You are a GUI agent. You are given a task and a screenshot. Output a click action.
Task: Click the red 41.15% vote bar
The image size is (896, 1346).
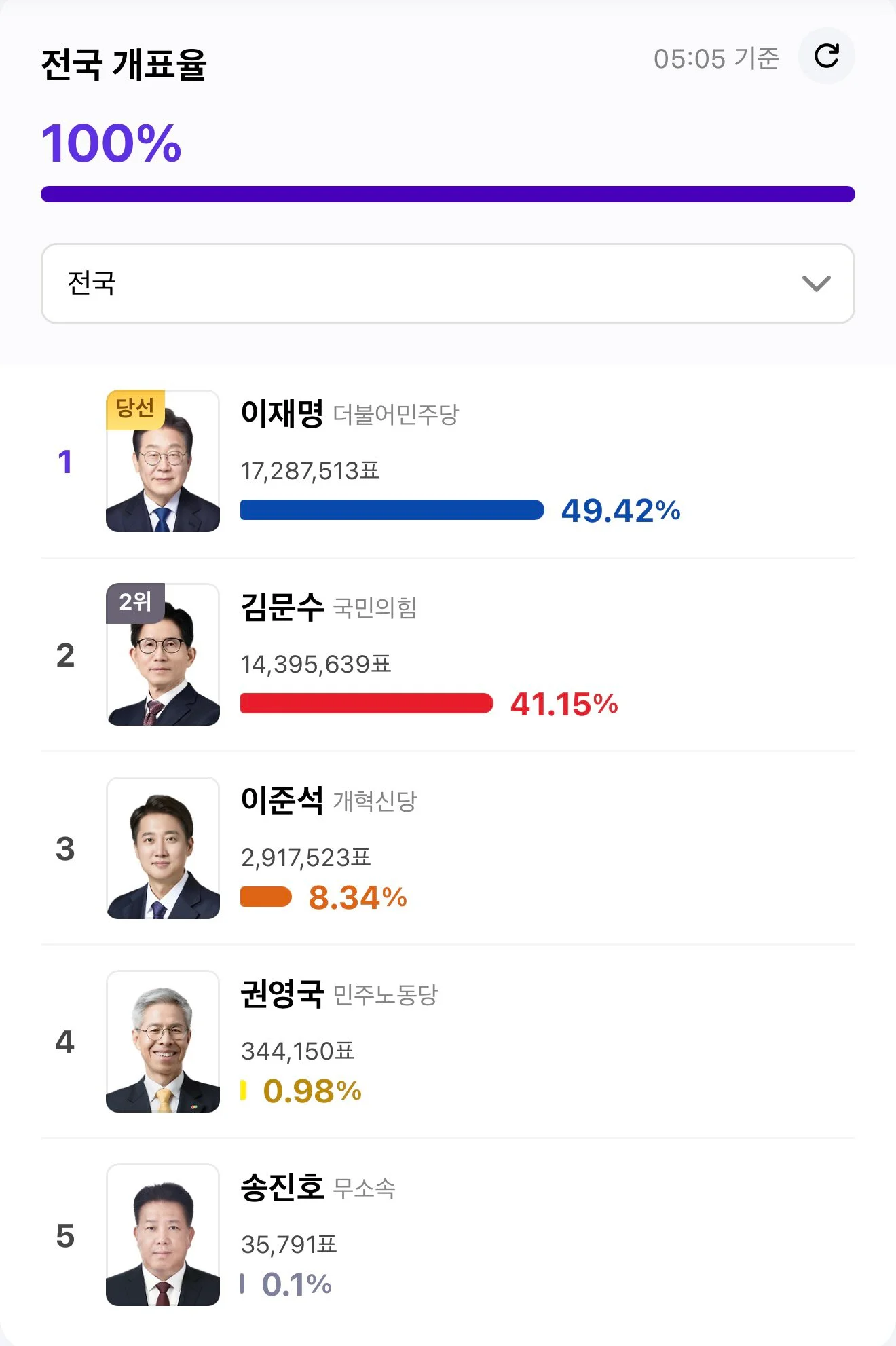coord(367,703)
